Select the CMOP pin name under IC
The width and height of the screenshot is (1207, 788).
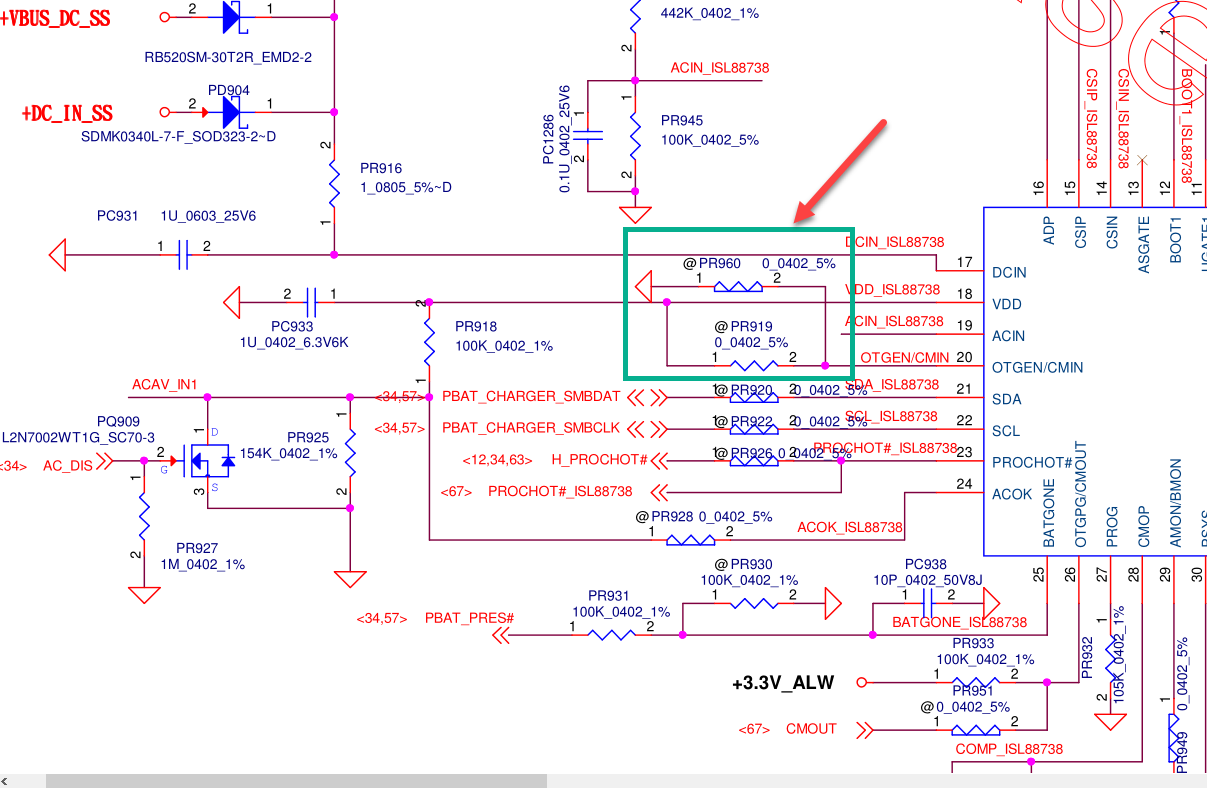point(1143,527)
